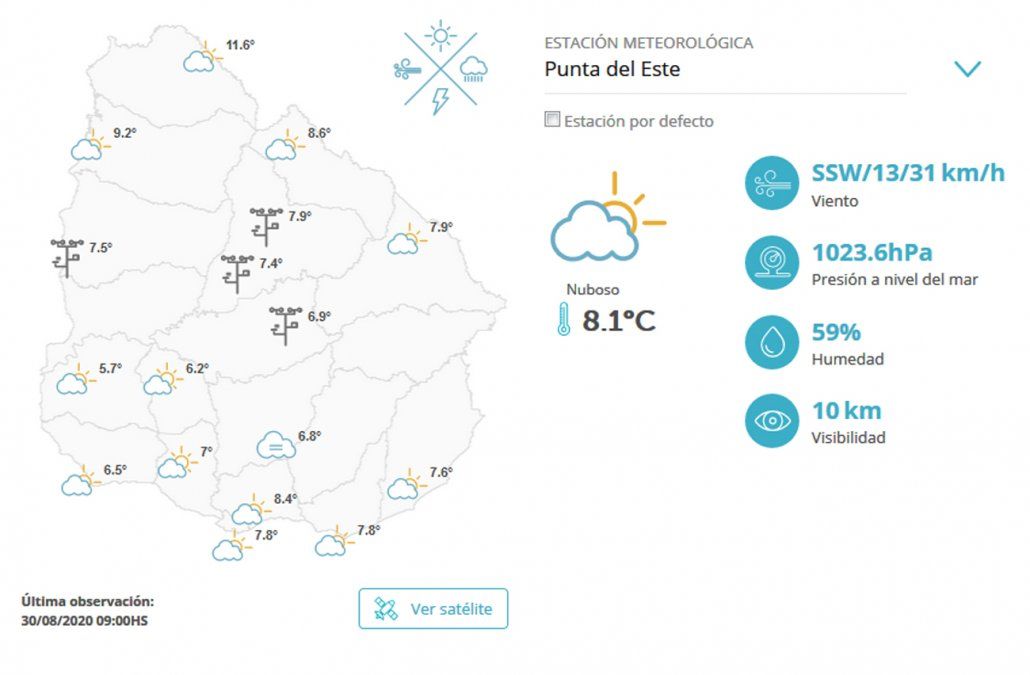Select the 7.6° partly cloudy station icon
The image size is (1030, 675).
coord(406,484)
